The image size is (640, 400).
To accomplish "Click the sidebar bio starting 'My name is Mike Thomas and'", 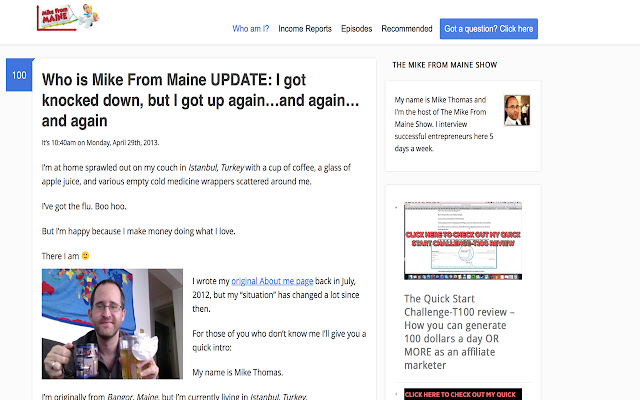I will tap(444, 124).
